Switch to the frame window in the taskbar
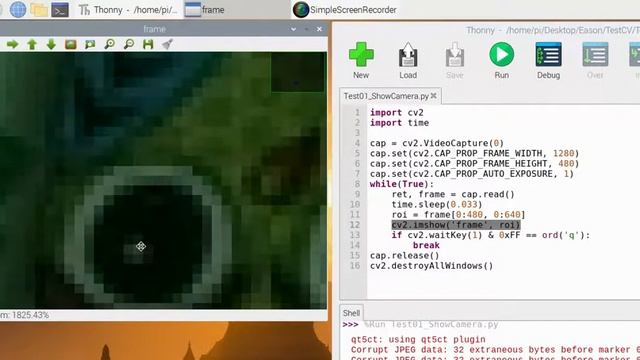The width and height of the screenshot is (640, 360). 236,10
